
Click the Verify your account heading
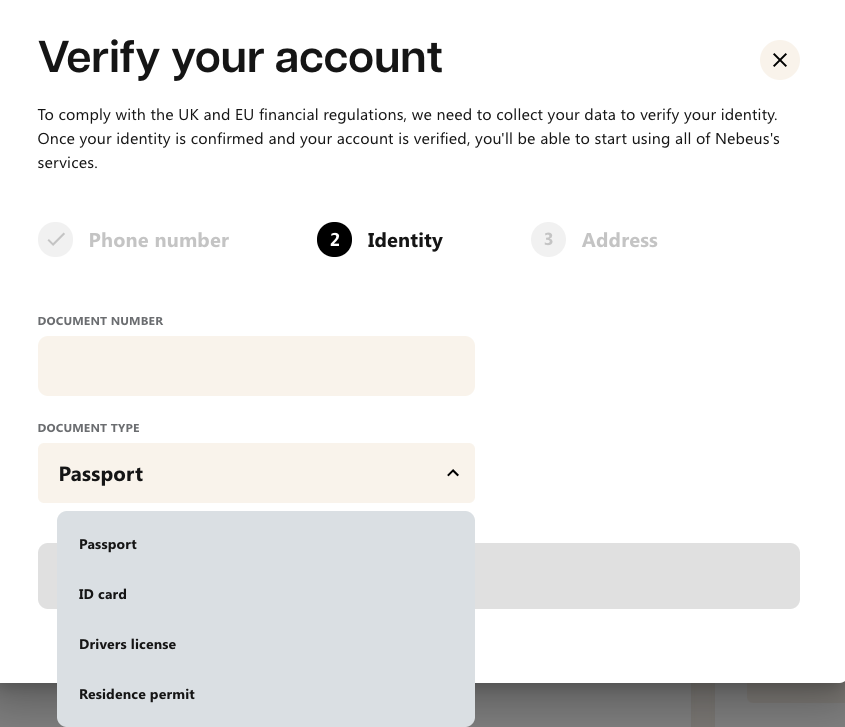[240, 57]
